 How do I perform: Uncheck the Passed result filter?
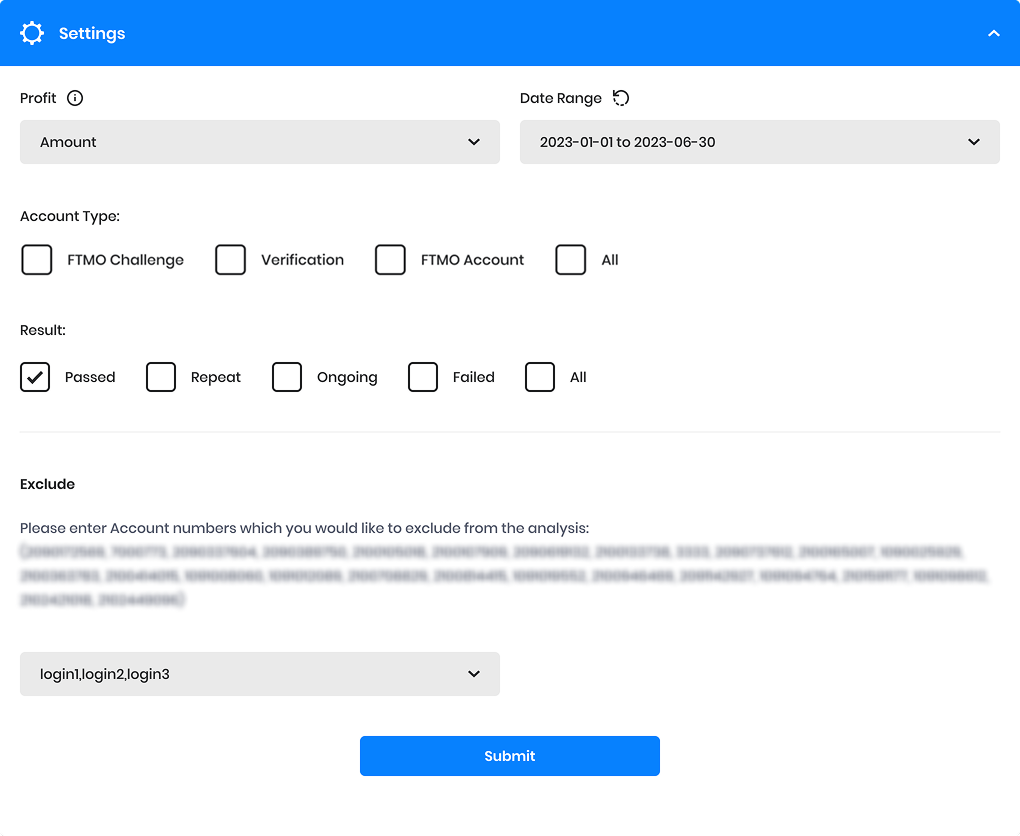(x=34, y=377)
